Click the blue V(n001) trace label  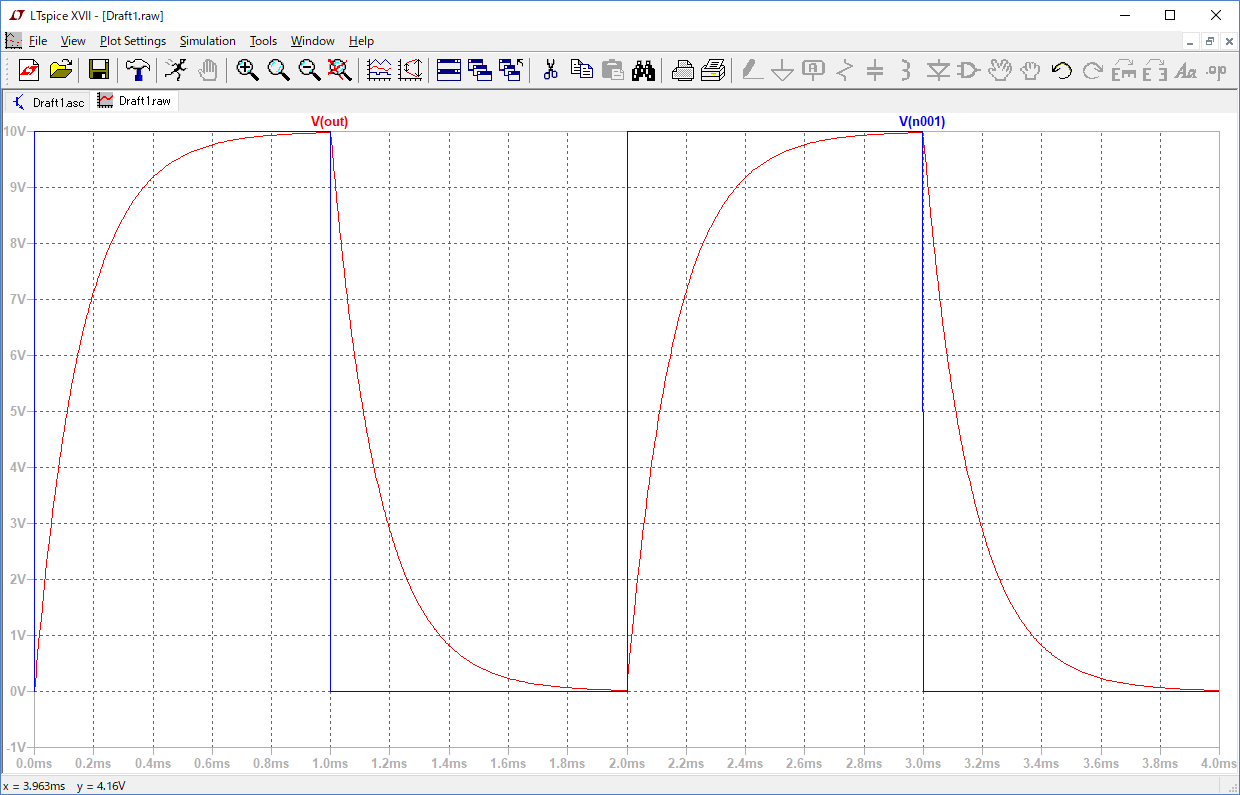921,122
